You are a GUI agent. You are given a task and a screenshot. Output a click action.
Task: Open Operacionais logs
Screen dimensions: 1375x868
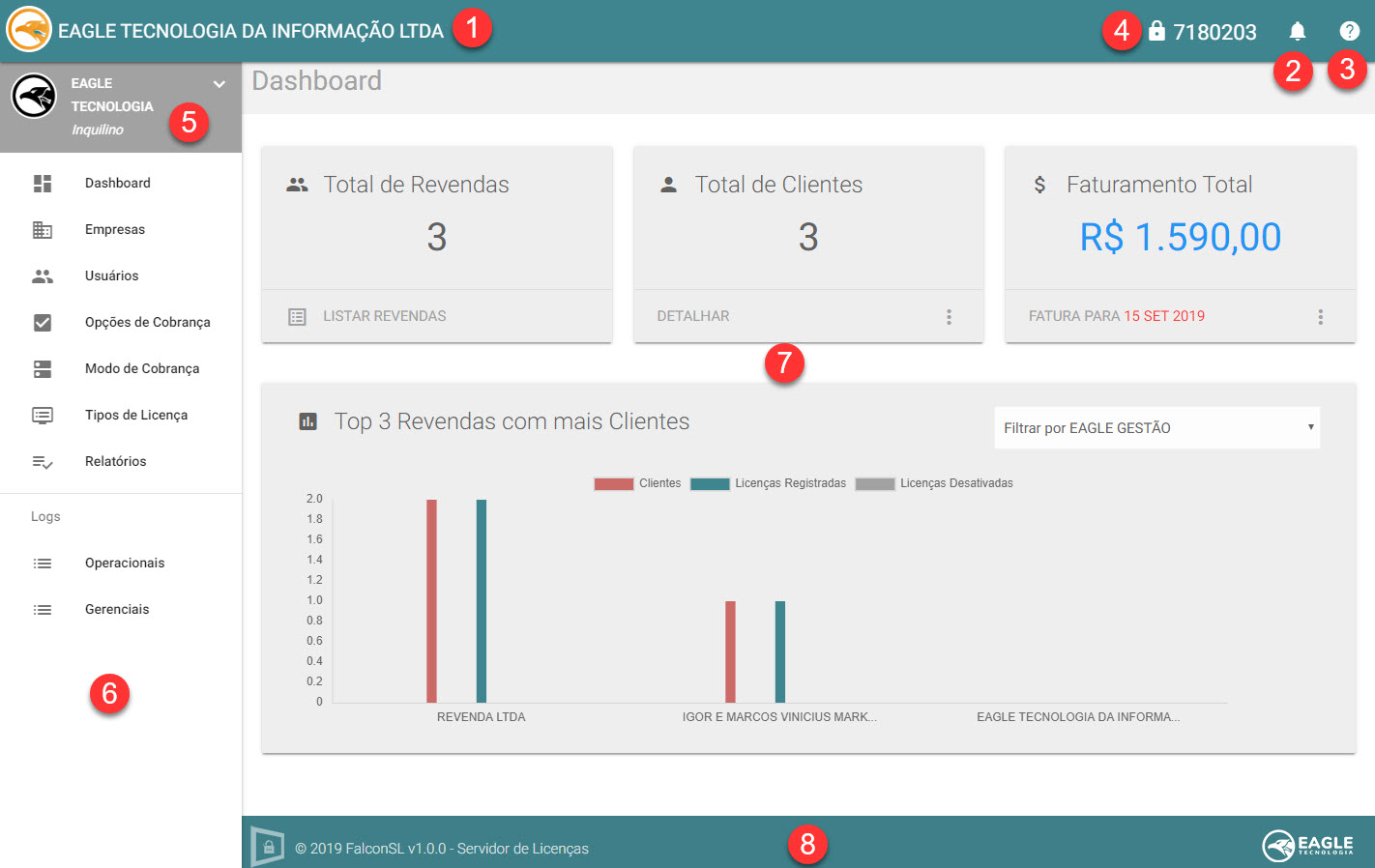click(121, 564)
